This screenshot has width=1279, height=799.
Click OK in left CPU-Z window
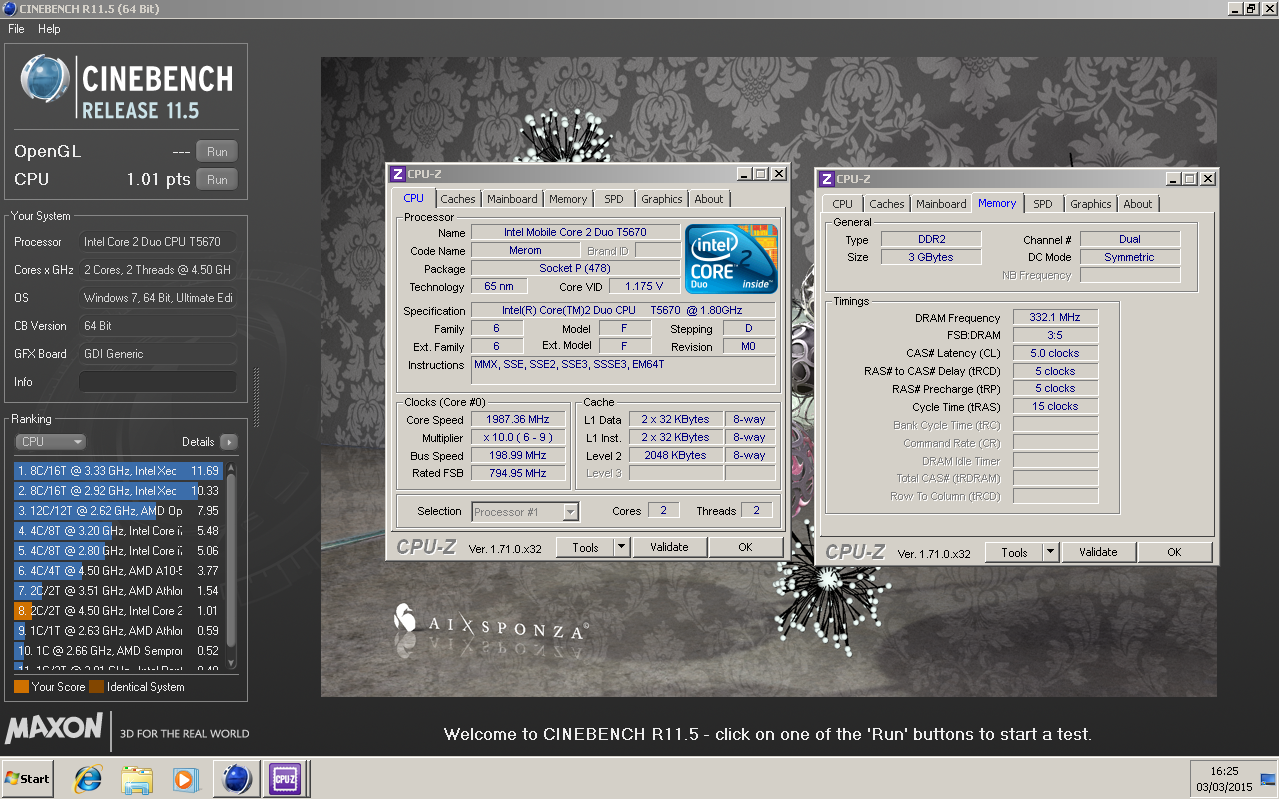(745, 547)
